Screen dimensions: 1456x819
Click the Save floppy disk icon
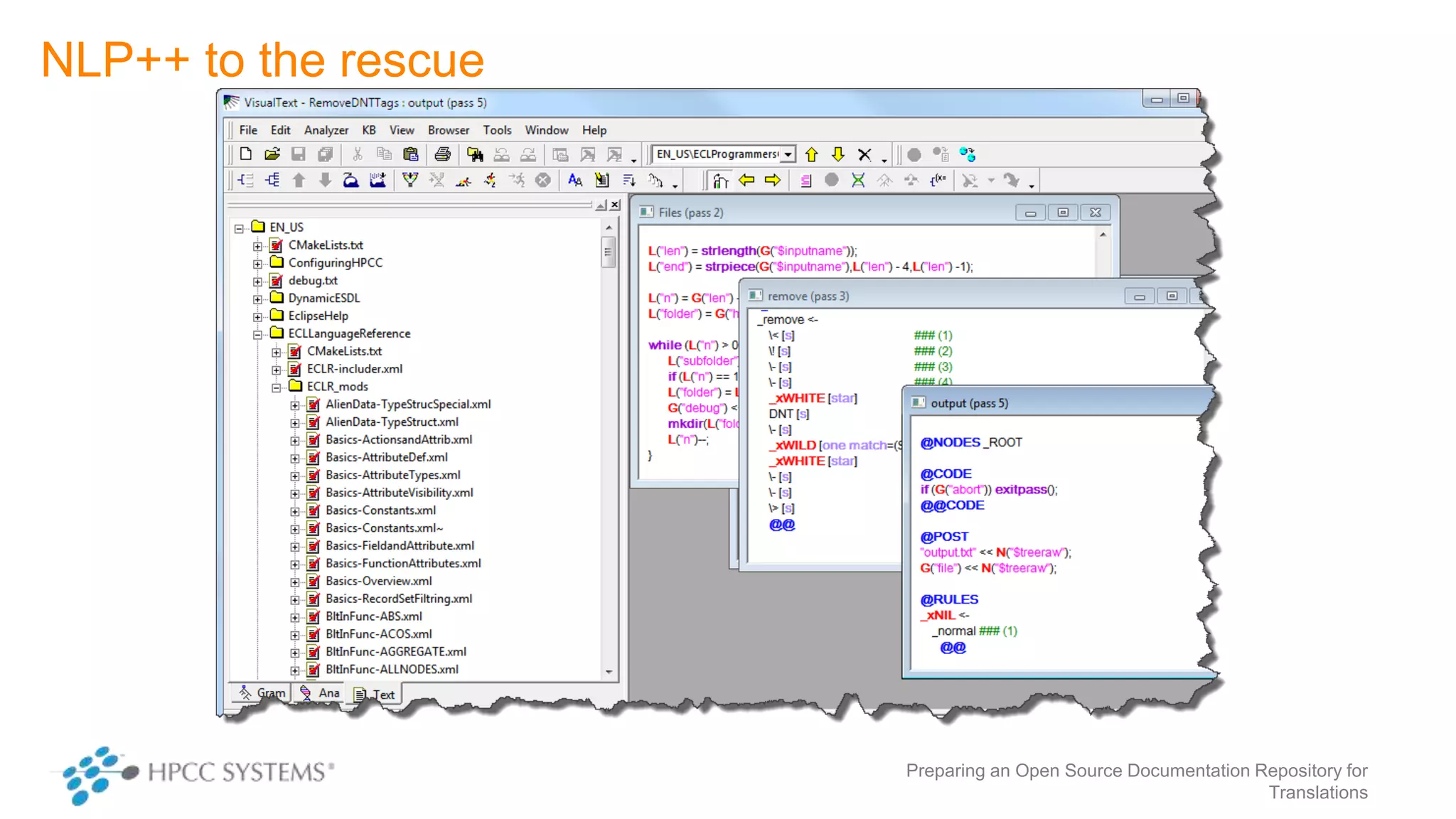pos(299,154)
